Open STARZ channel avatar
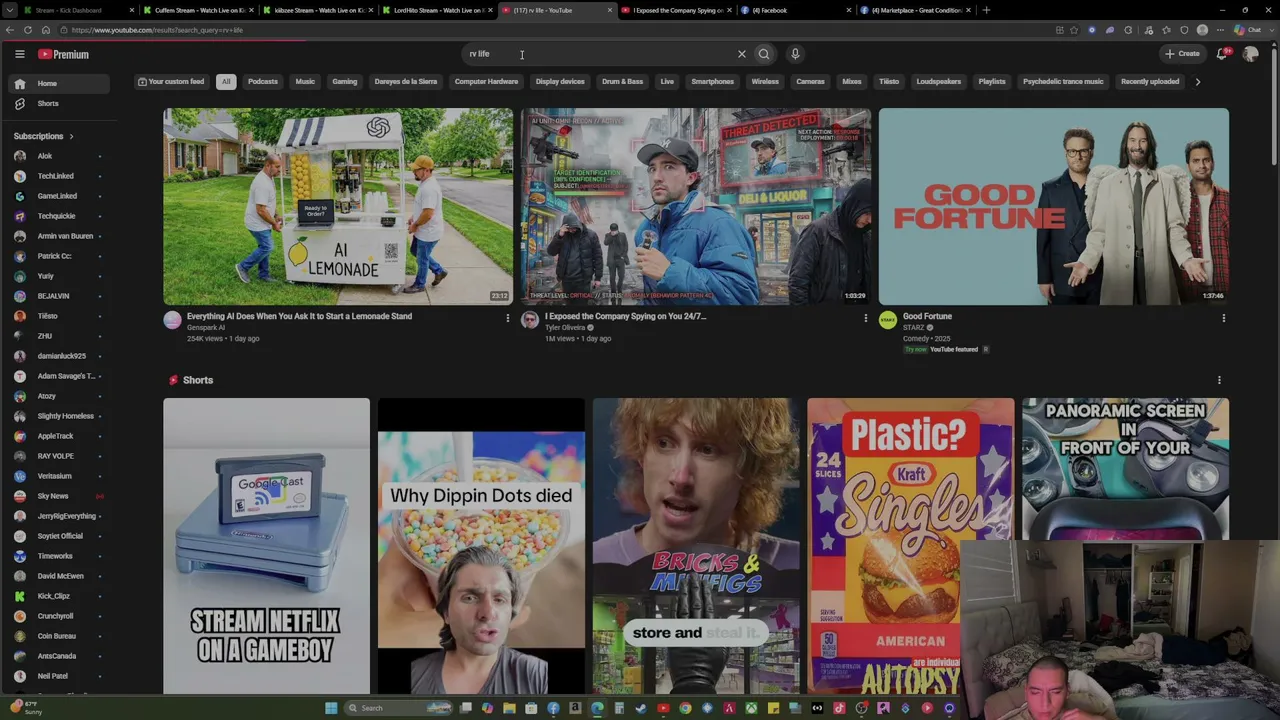 888,320
